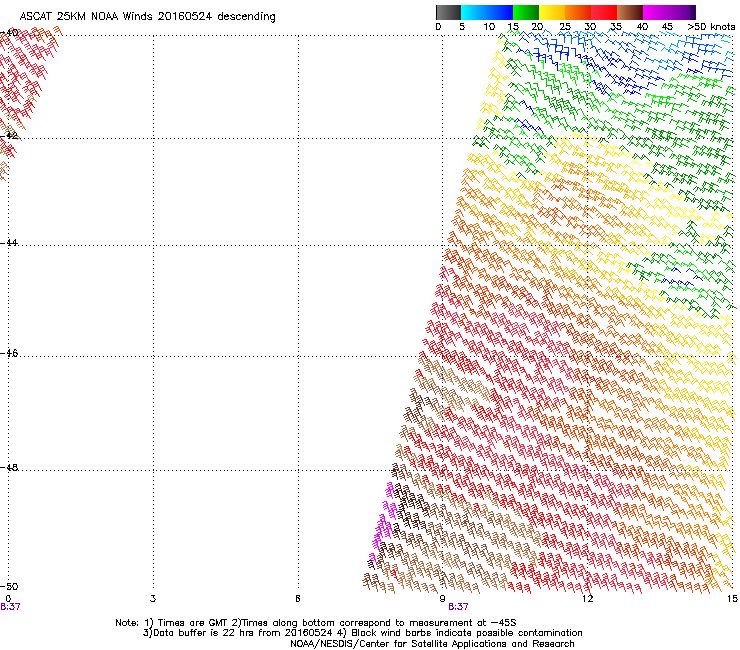This screenshot has width=740, height=650.
Task: Click the magenta-purple 40-50 knots color bar segment
Action: point(669,12)
